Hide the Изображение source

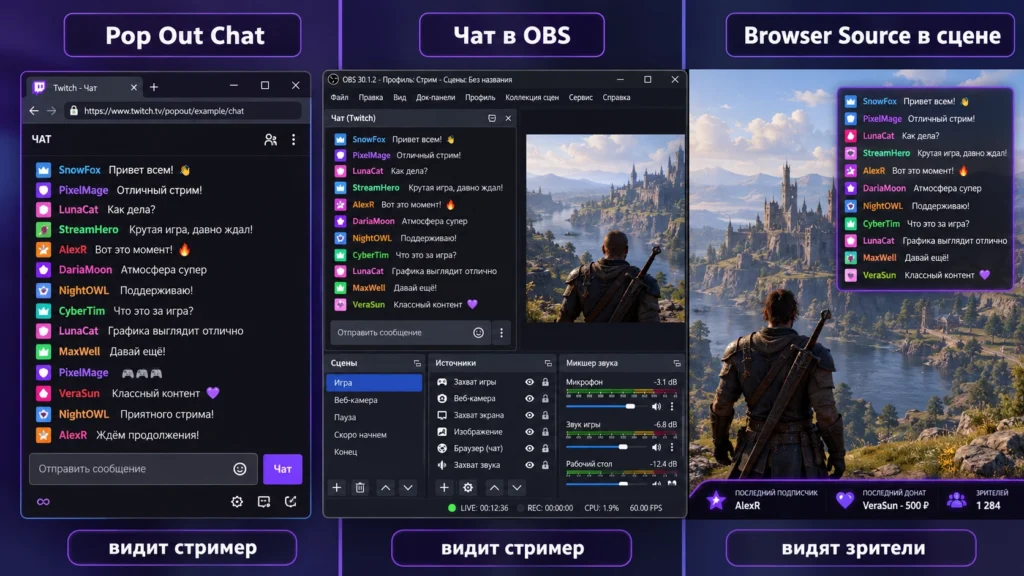[x=529, y=432]
